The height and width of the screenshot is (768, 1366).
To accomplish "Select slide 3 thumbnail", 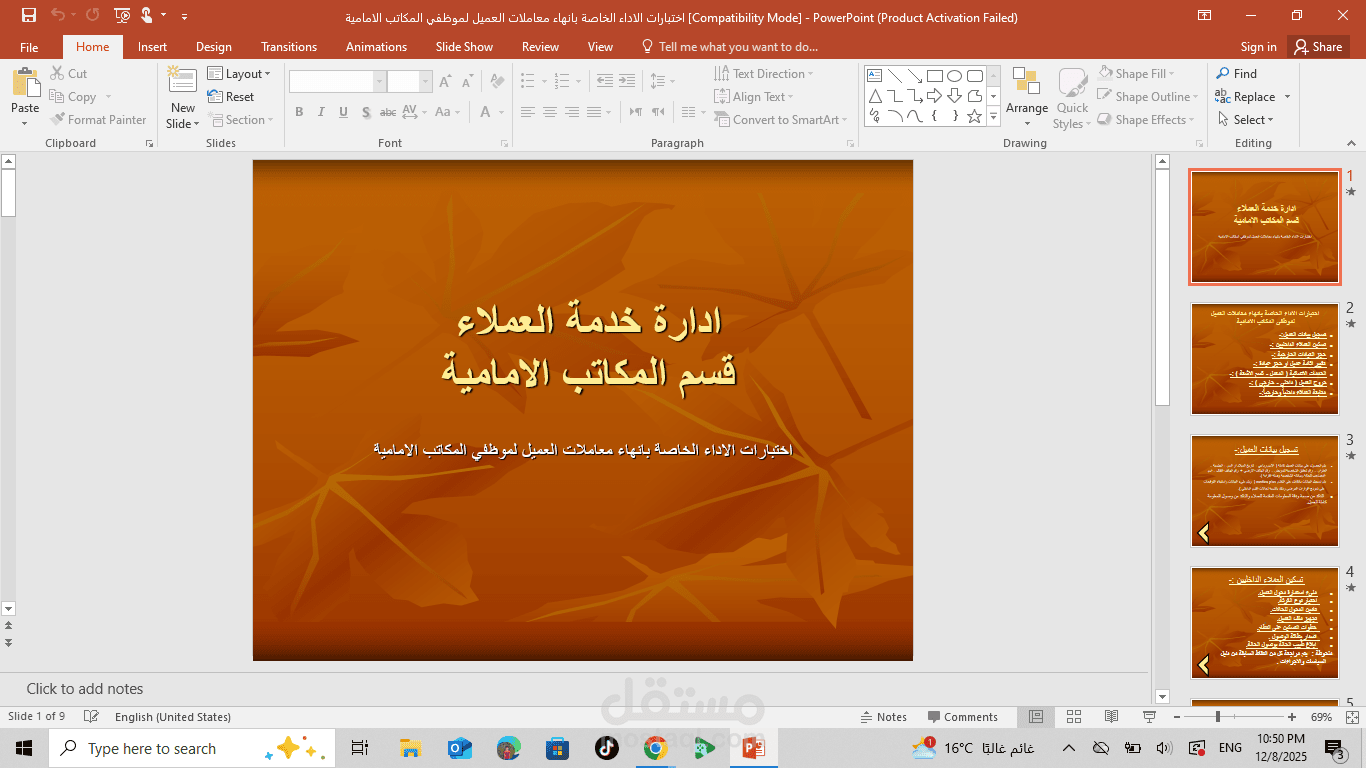I will pos(1265,491).
